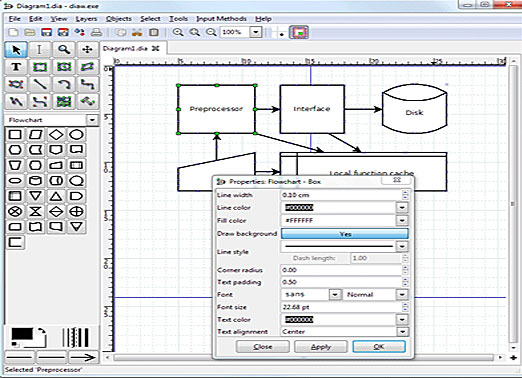Screen dimensions: 522x378
Task: Toggle snap to grid toolbar button
Action: point(278,32)
